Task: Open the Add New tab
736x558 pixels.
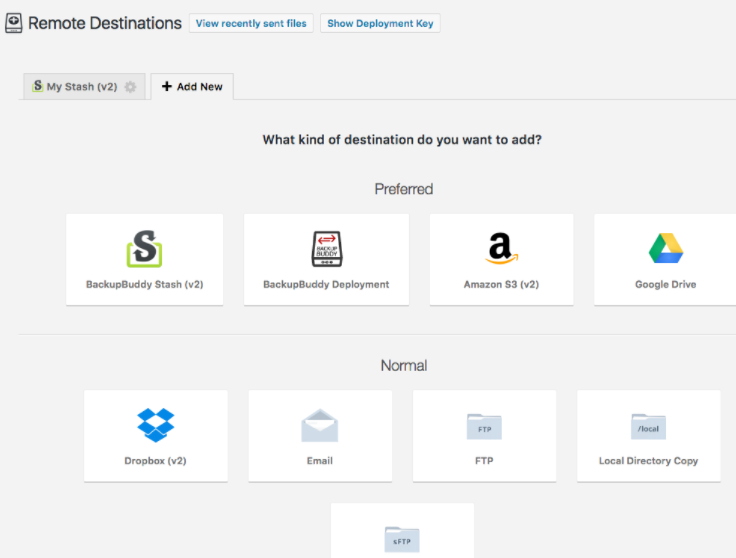Action: point(192,87)
